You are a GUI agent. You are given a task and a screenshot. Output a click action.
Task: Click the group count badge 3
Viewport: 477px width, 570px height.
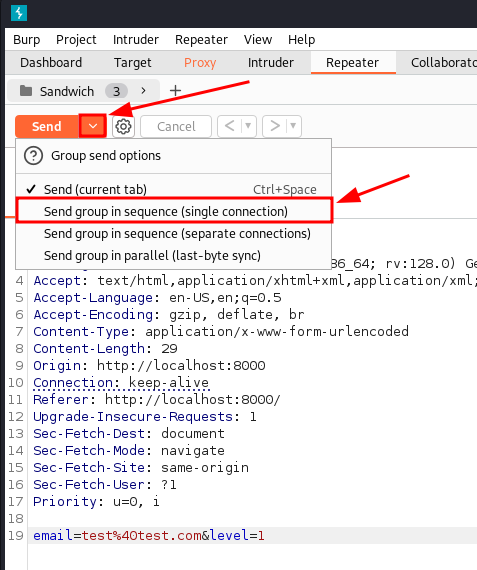coord(116,91)
